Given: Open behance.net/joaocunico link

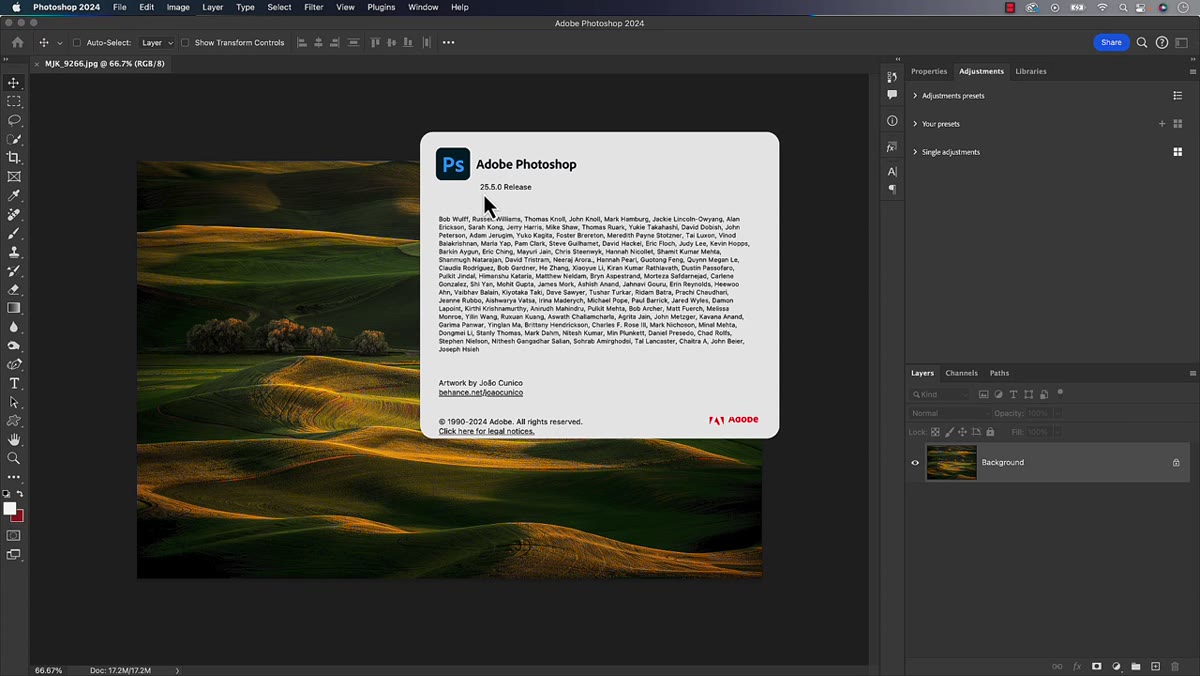Looking at the screenshot, I should pos(481,393).
